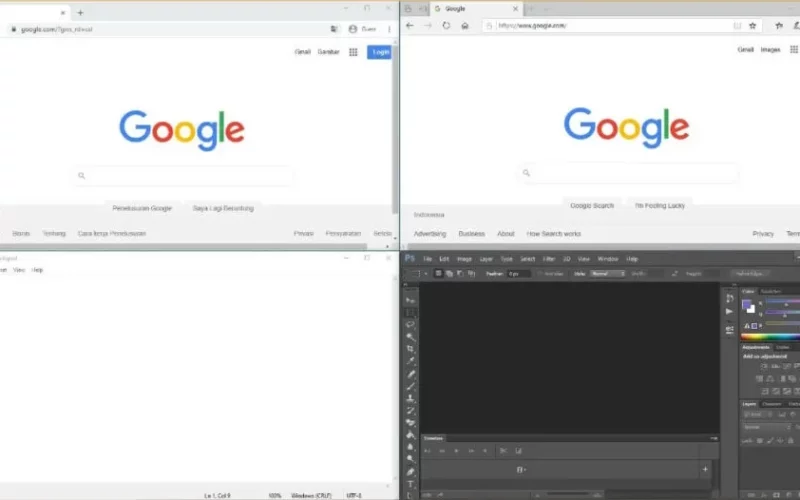Image resolution: width=800 pixels, height=500 pixels.
Task: Open the How Search works link in Edge
Action: tap(554, 234)
